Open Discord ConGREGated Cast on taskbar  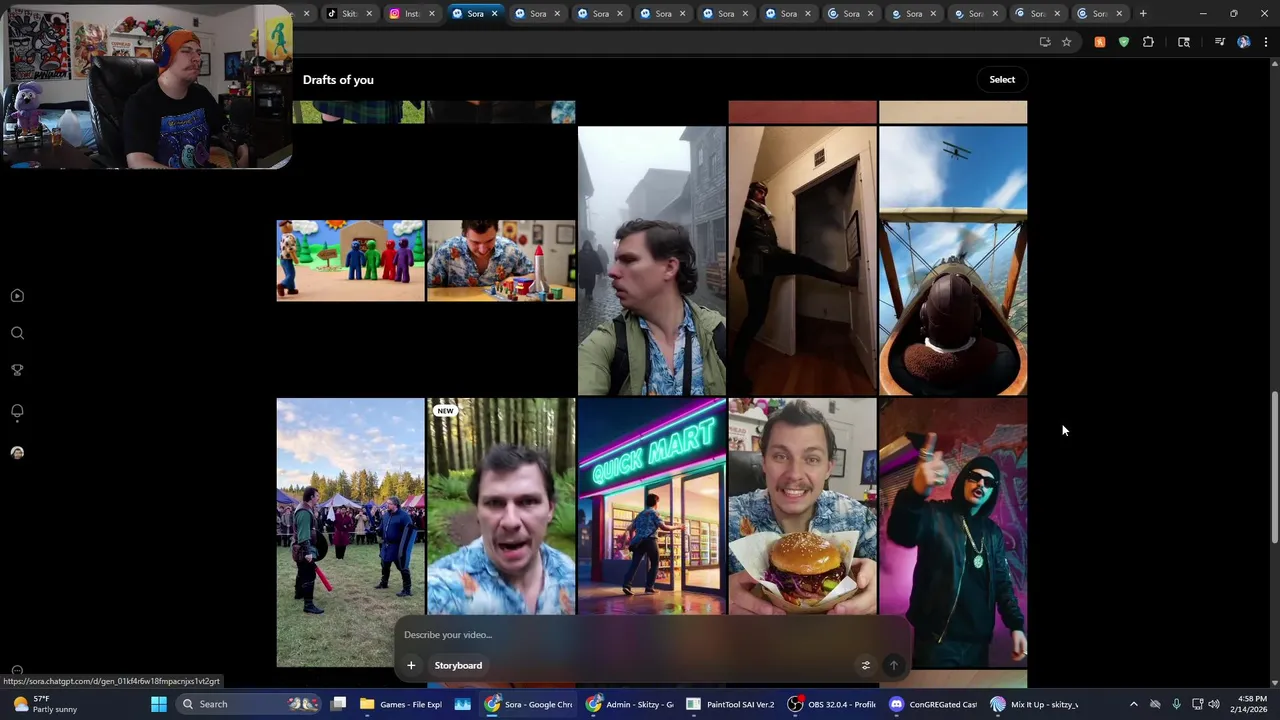pos(934,704)
